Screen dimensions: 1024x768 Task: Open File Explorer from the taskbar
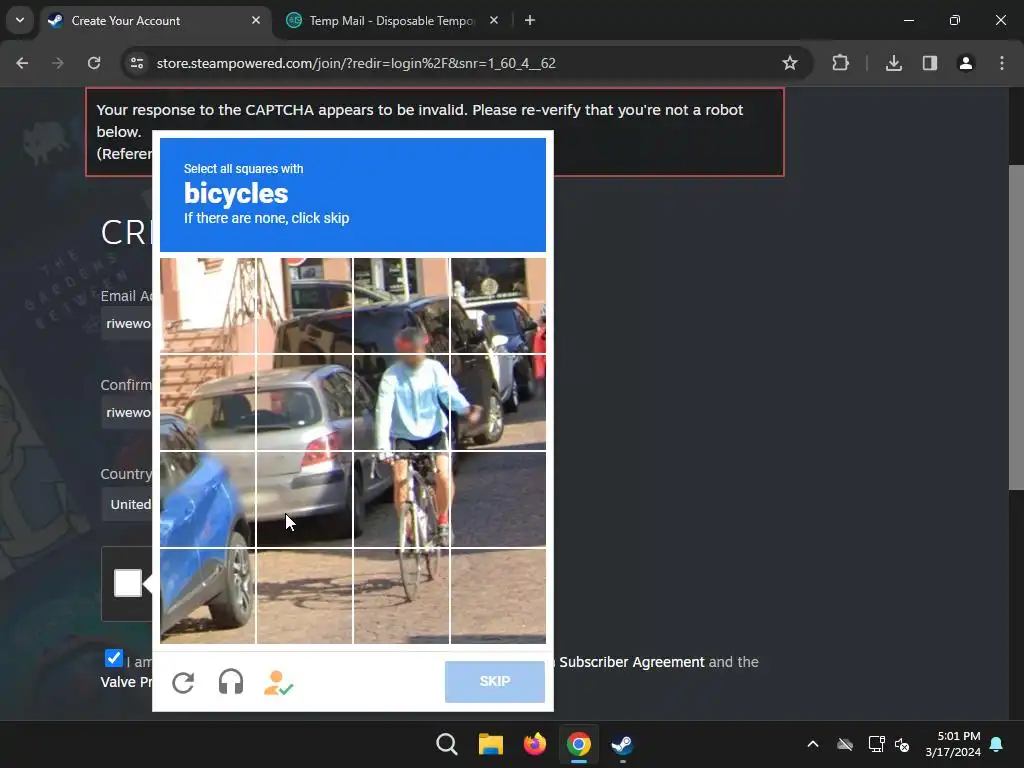[490, 744]
